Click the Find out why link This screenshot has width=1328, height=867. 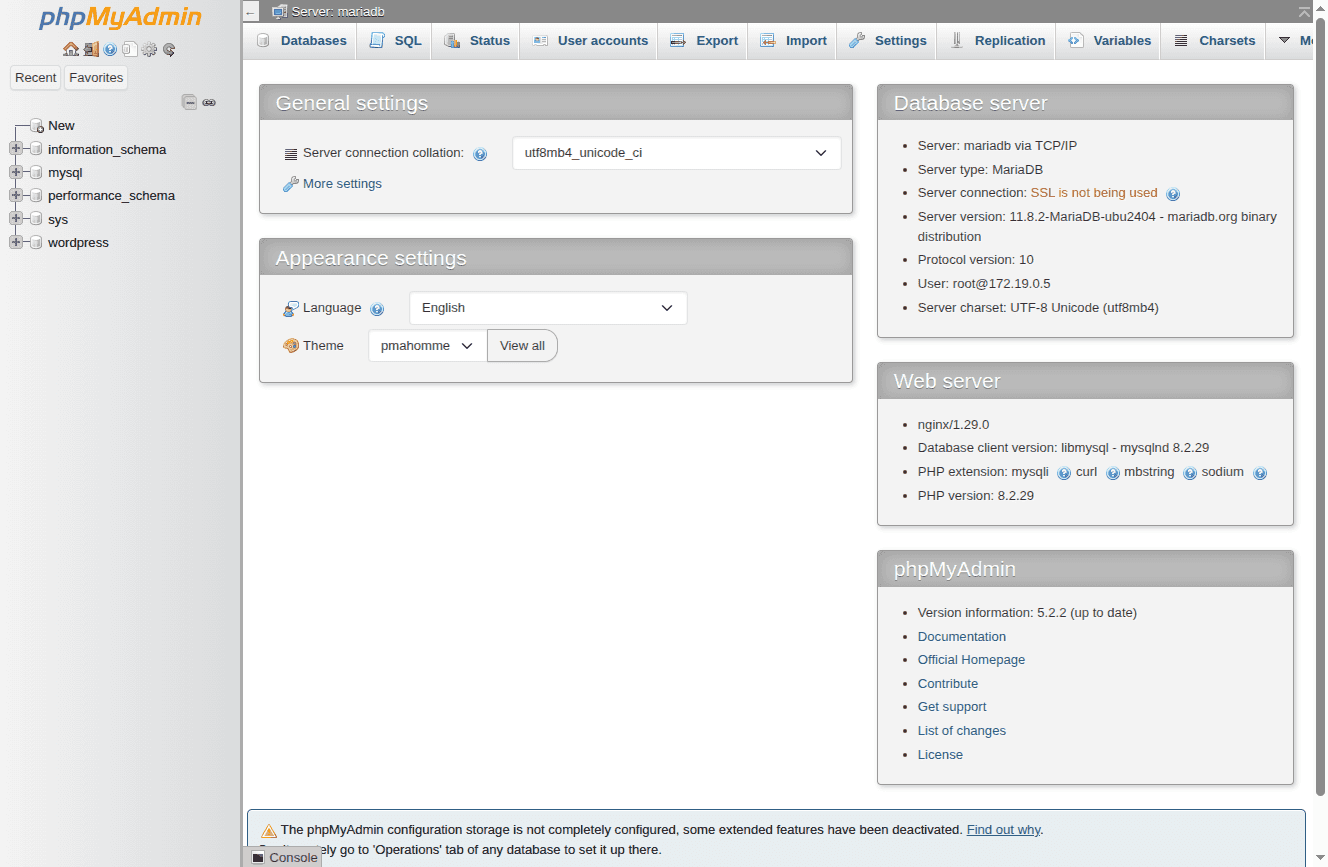pyautogui.click(x=1003, y=830)
